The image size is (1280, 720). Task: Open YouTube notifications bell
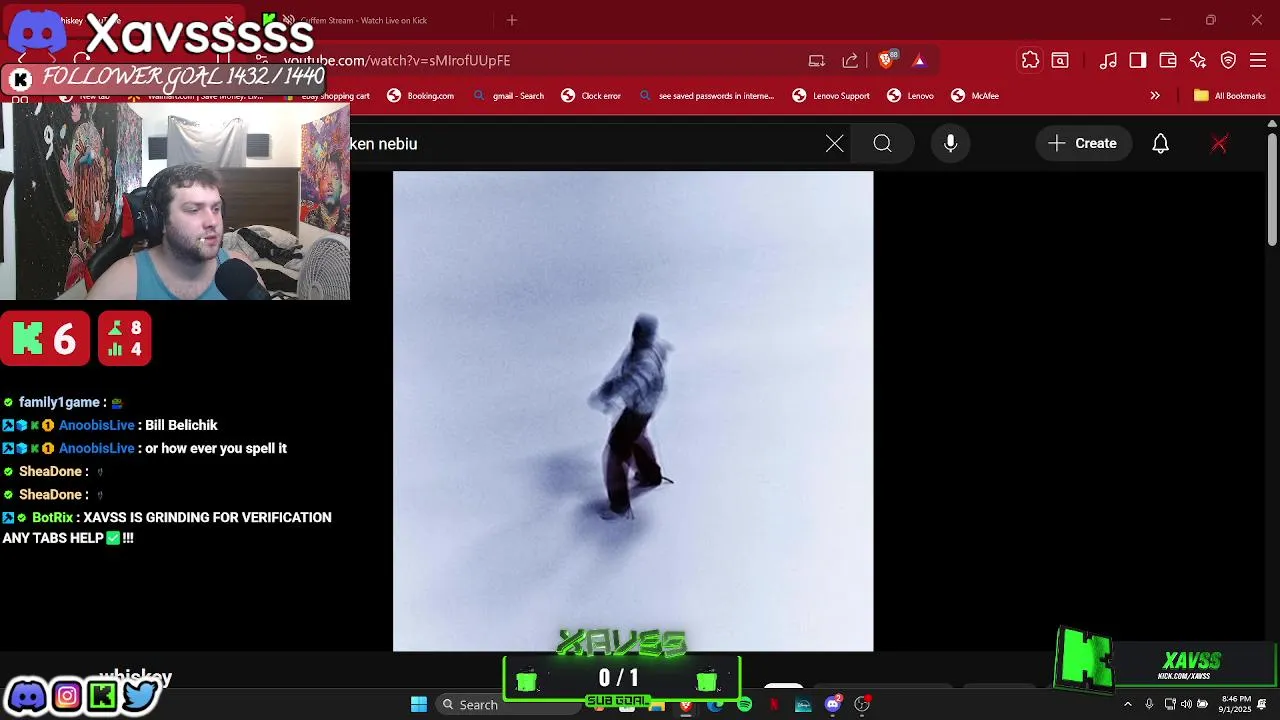click(x=1161, y=144)
